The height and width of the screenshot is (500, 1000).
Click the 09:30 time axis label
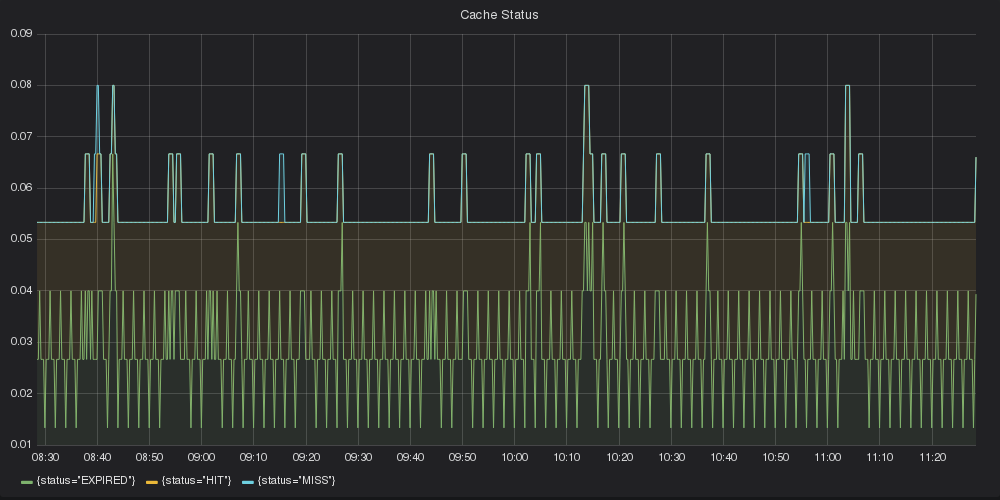click(358, 457)
